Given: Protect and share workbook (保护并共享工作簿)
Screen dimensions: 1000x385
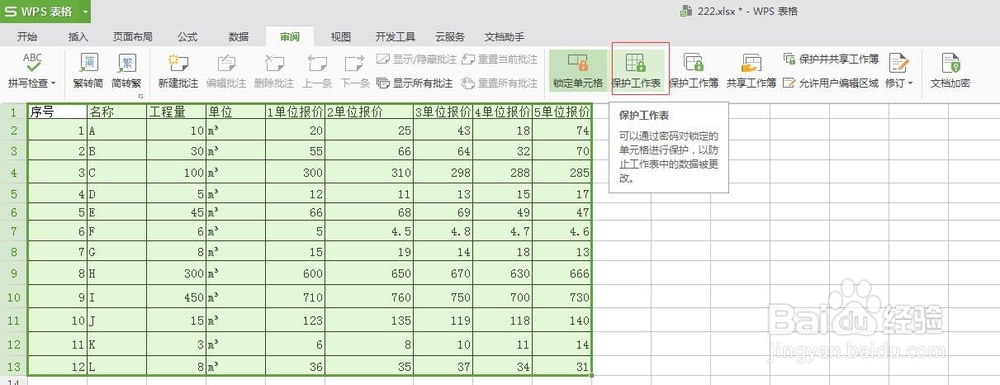Looking at the screenshot, I should pyautogui.click(x=831, y=59).
